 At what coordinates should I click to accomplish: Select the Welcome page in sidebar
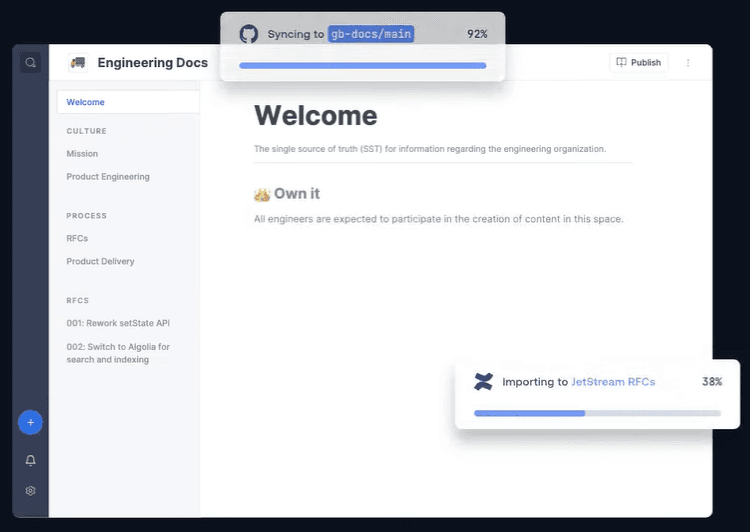(86, 102)
